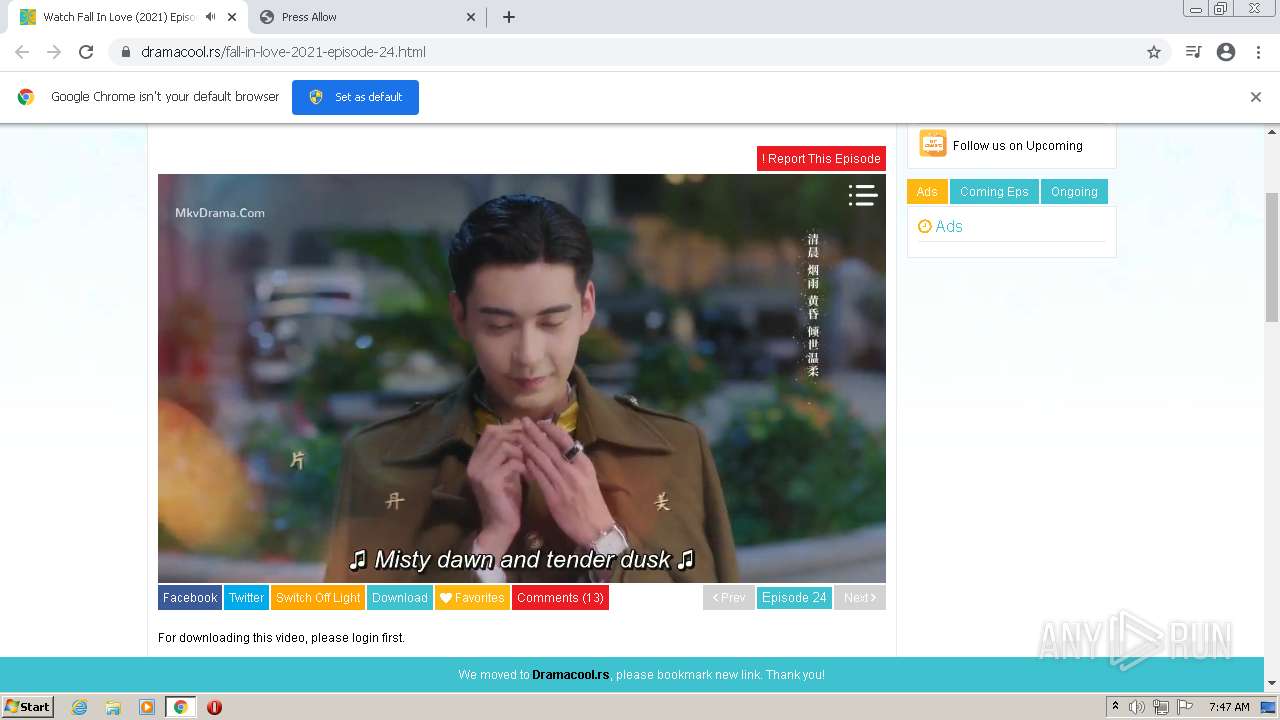Click the video player frame
The height and width of the screenshot is (720, 1280).
pyautogui.click(x=522, y=378)
